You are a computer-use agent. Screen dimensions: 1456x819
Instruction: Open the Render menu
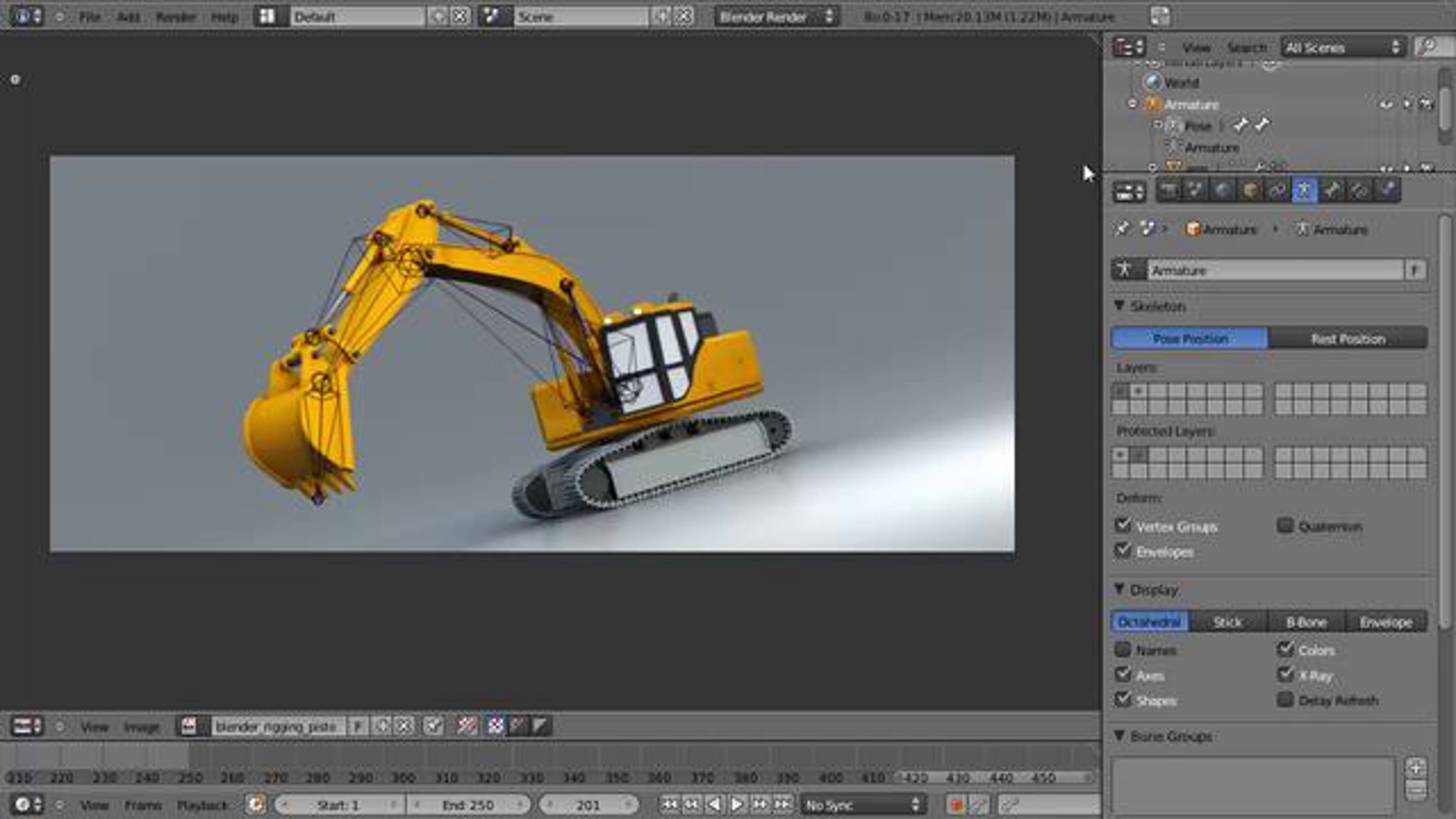[x=175, y=17]
